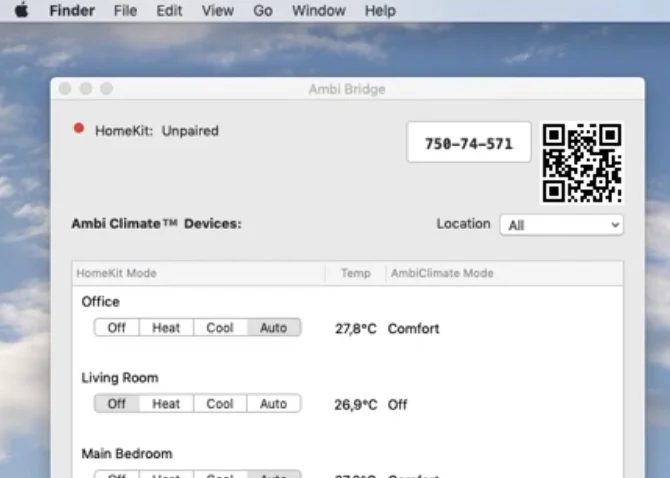Set Living Room to Auto mode

point(273,404)
